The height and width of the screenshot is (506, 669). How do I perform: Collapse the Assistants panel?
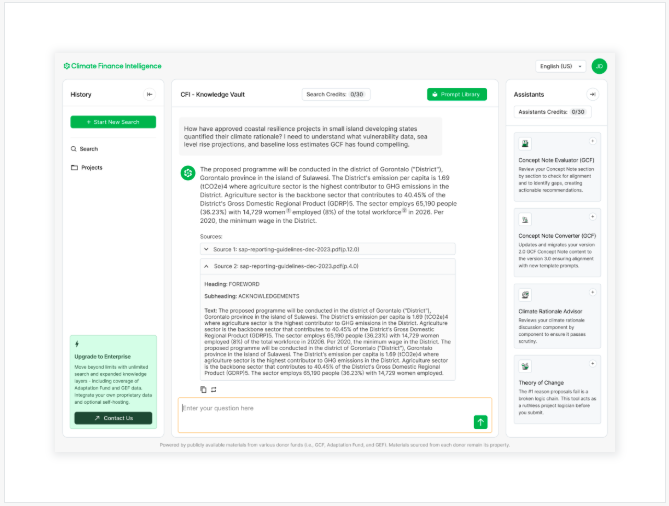[x=593, y=94]
